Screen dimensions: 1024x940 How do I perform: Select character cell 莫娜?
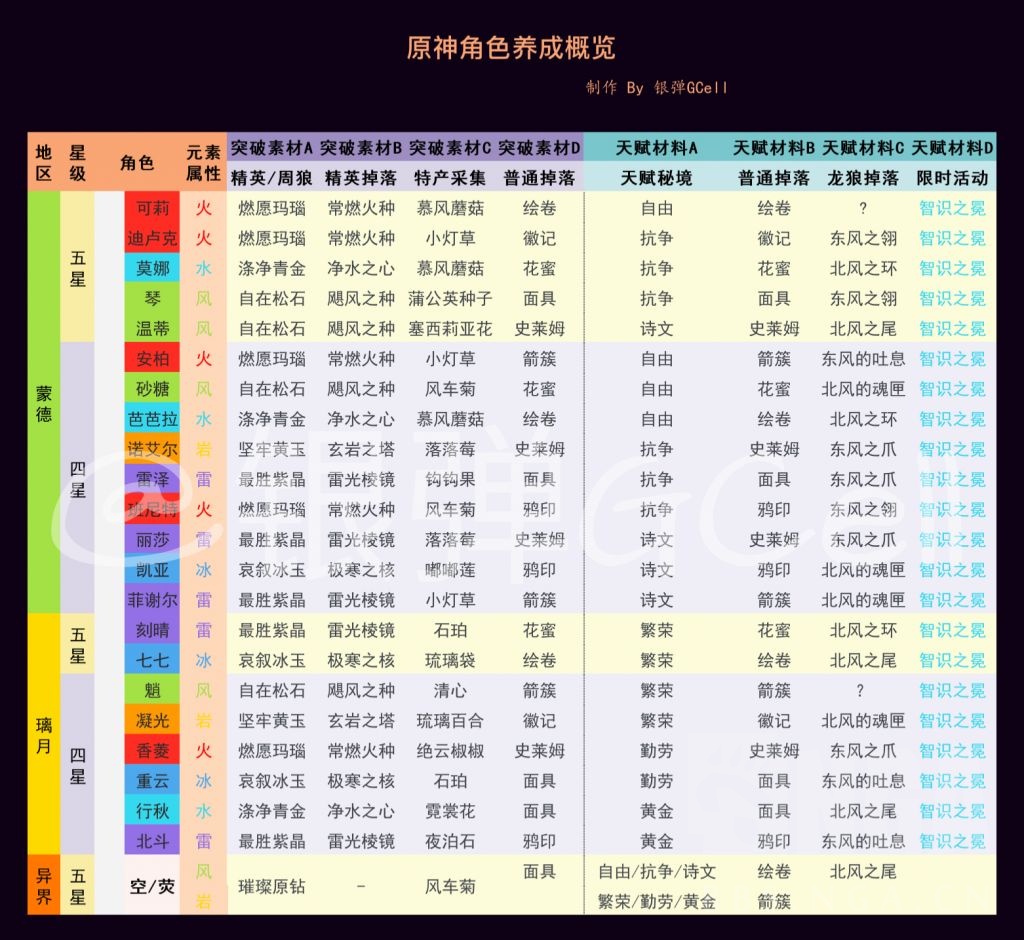(x=152, y=268)
